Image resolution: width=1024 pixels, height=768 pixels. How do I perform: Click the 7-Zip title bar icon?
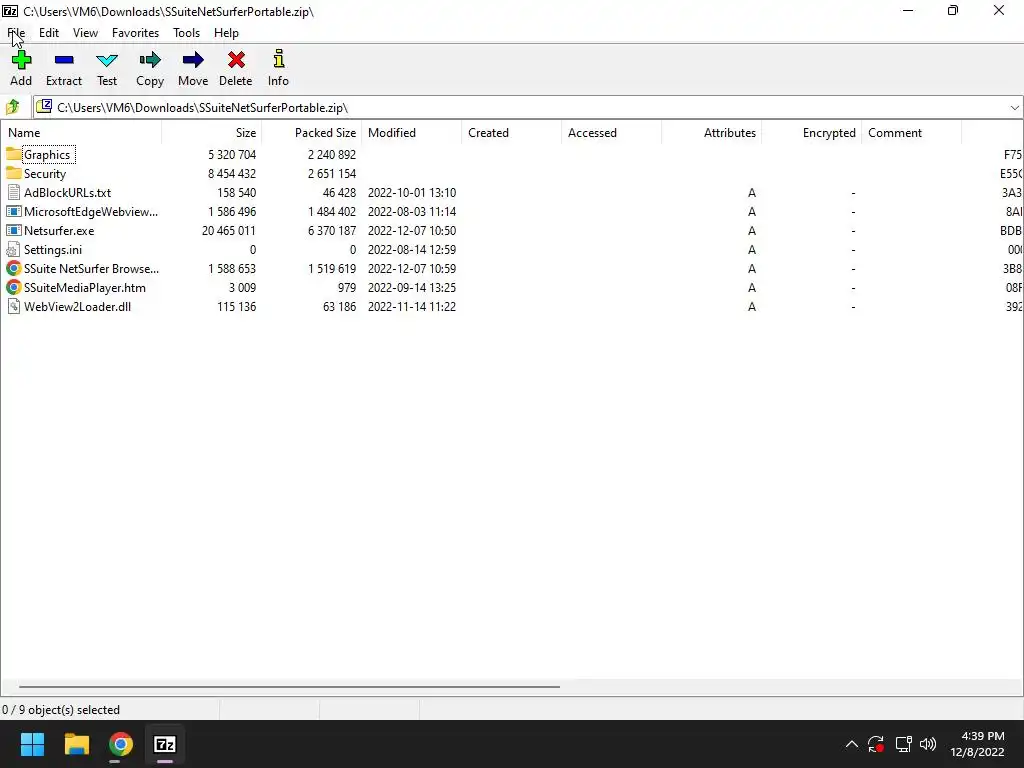click(10, 11)
